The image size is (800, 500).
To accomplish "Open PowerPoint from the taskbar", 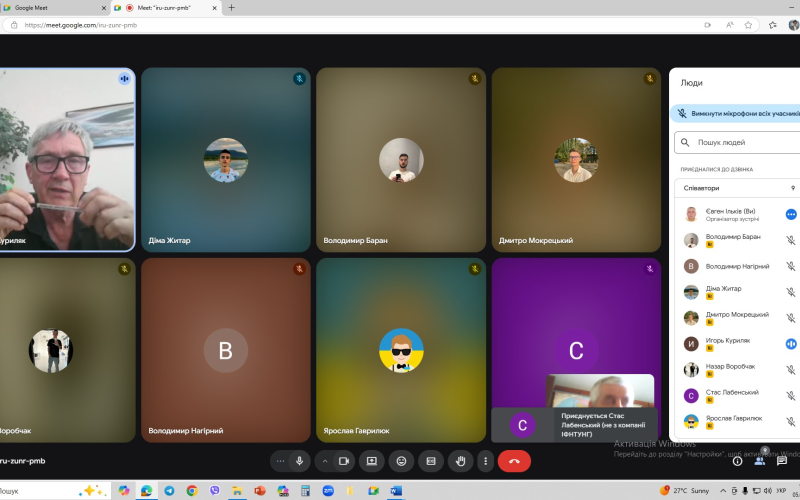I will [260, 491].
